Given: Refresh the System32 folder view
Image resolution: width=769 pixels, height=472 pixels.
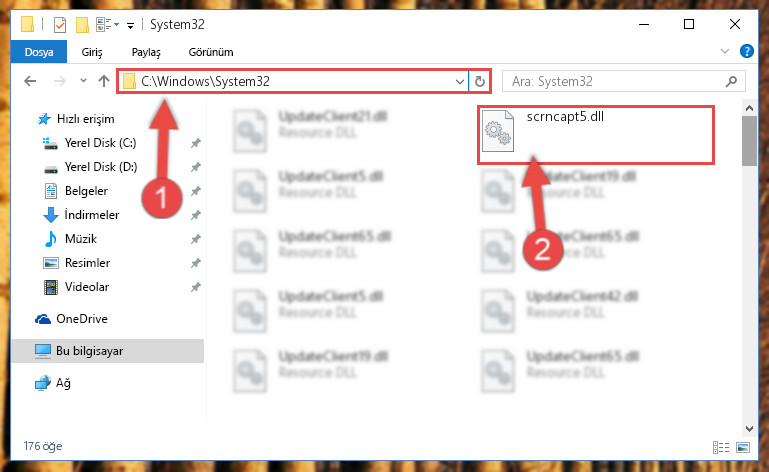Looking at the screenshot, I should click(x=480, y=81).
